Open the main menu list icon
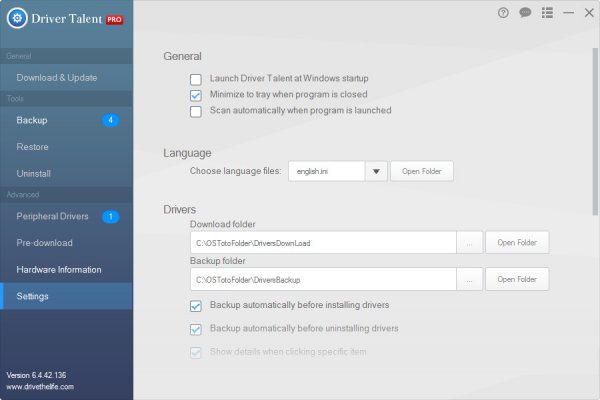 (547, 13)
